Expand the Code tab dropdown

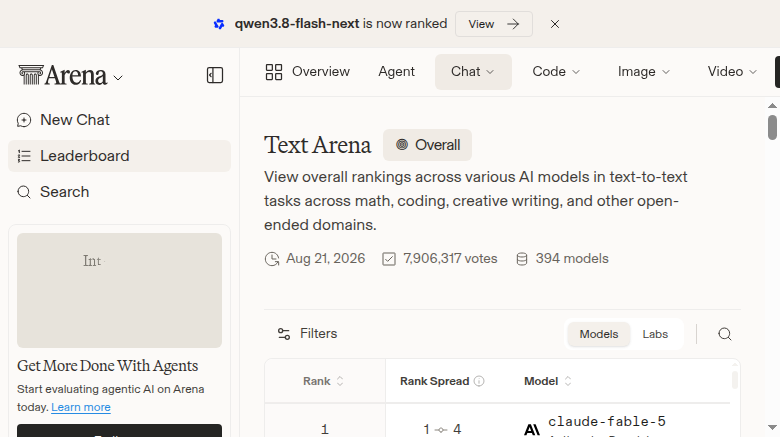pyautogui.click(x=556, y=72)
